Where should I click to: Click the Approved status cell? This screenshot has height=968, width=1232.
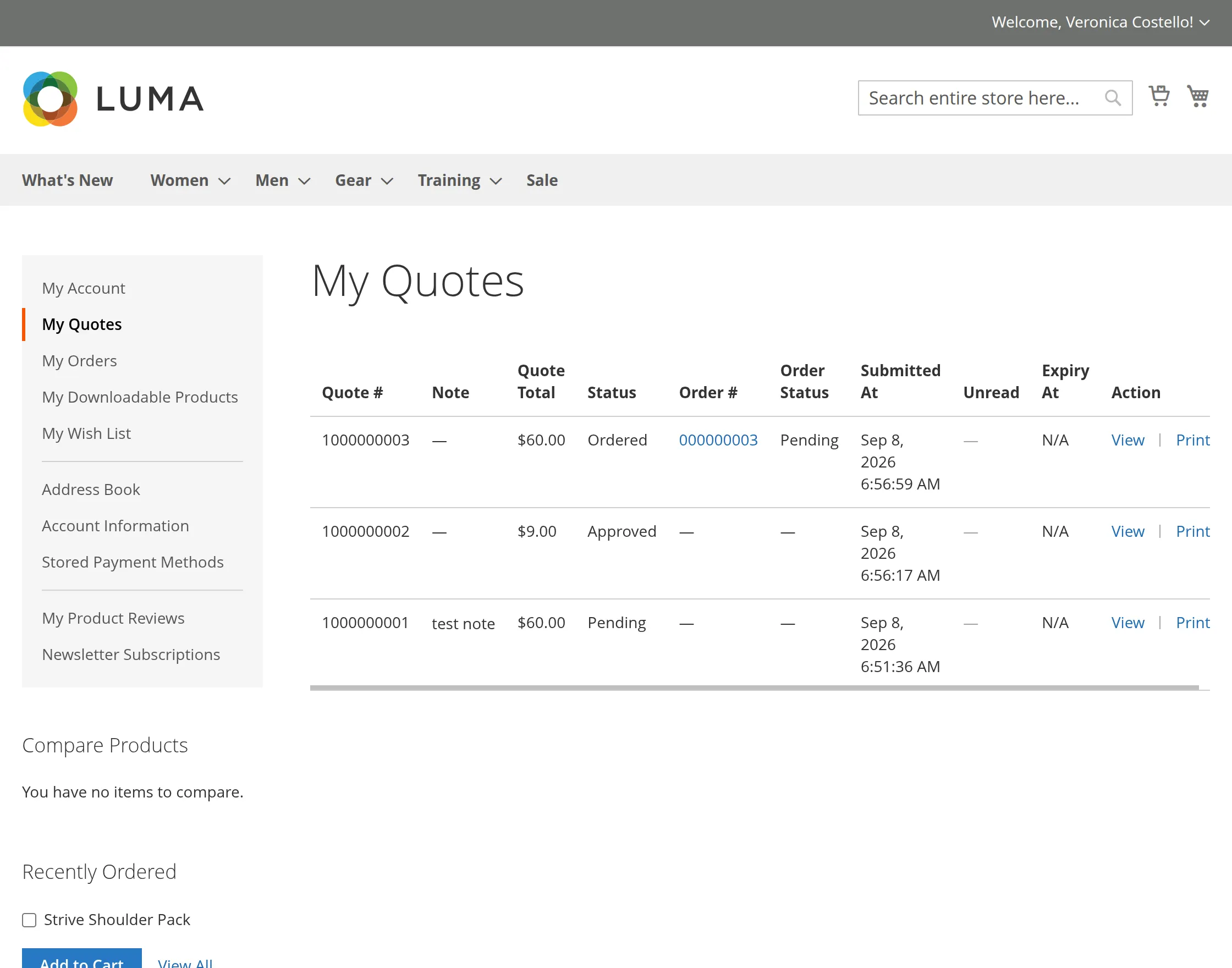point(621,531)
